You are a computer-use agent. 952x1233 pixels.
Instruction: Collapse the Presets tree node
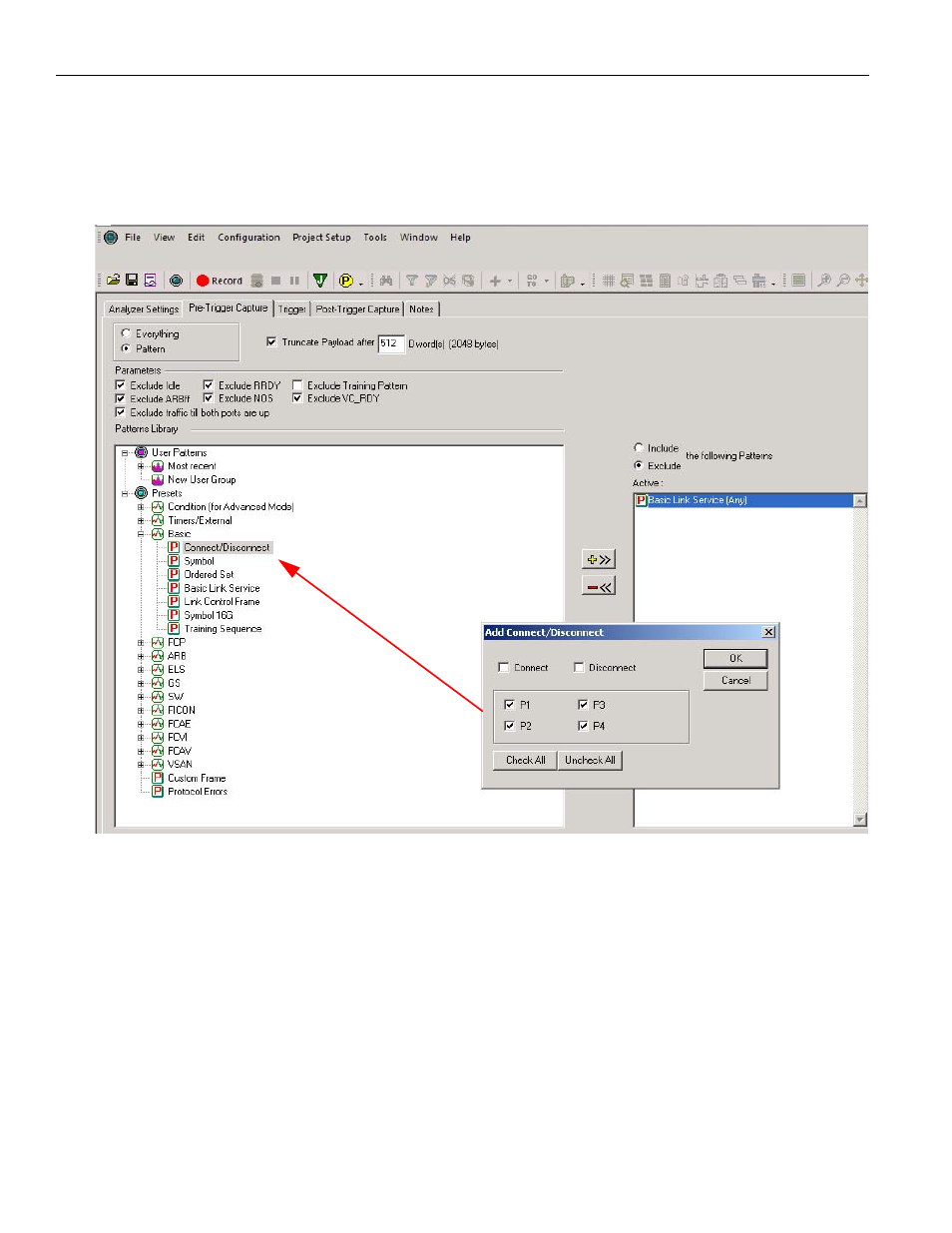(x=125, y=493)
